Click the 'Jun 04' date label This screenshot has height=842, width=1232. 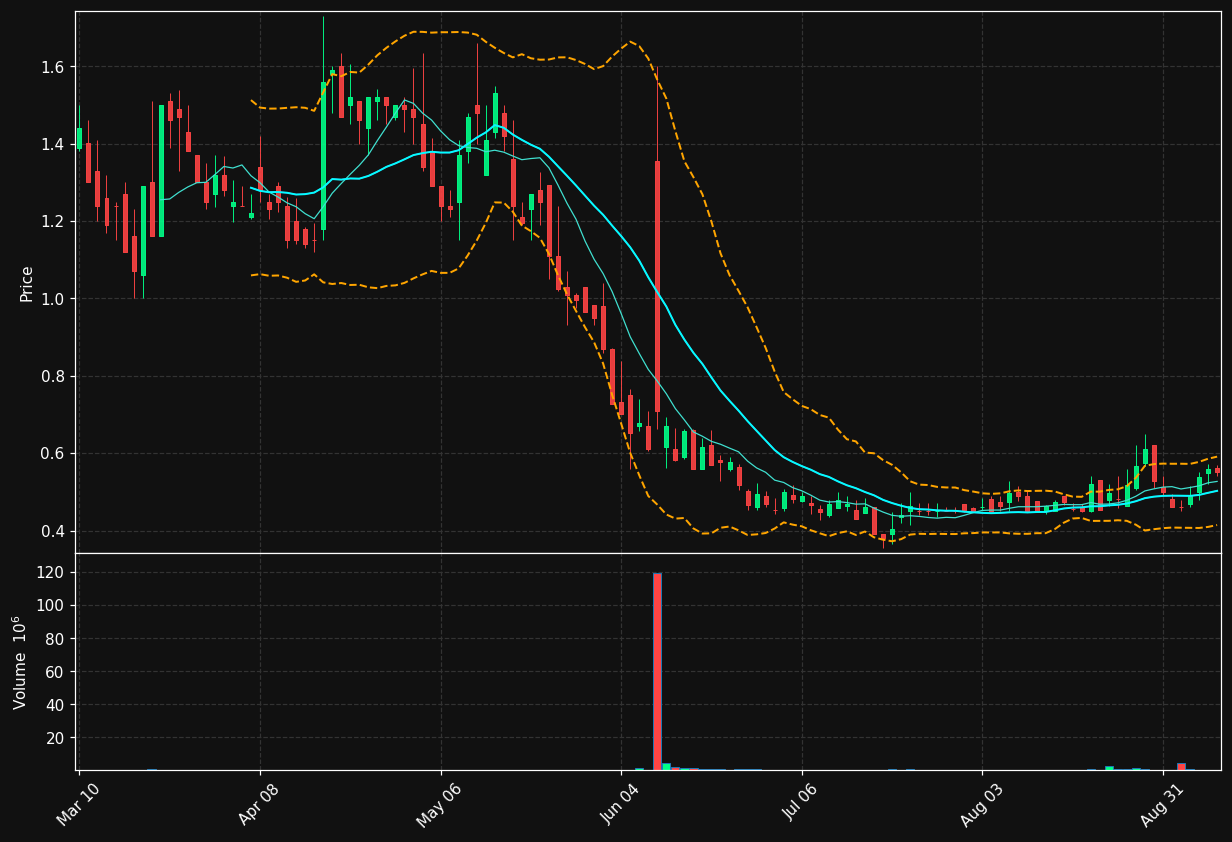(621, 804)
